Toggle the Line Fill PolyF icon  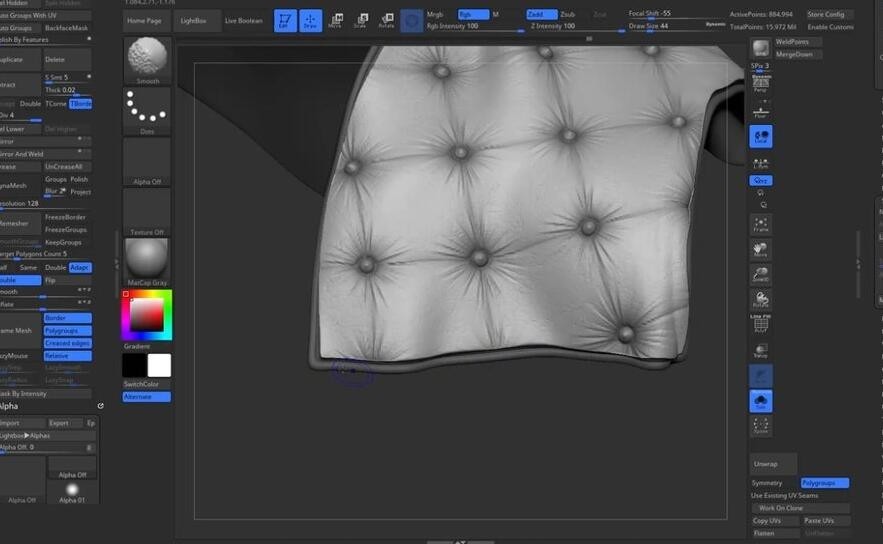[x=761, y=324]
